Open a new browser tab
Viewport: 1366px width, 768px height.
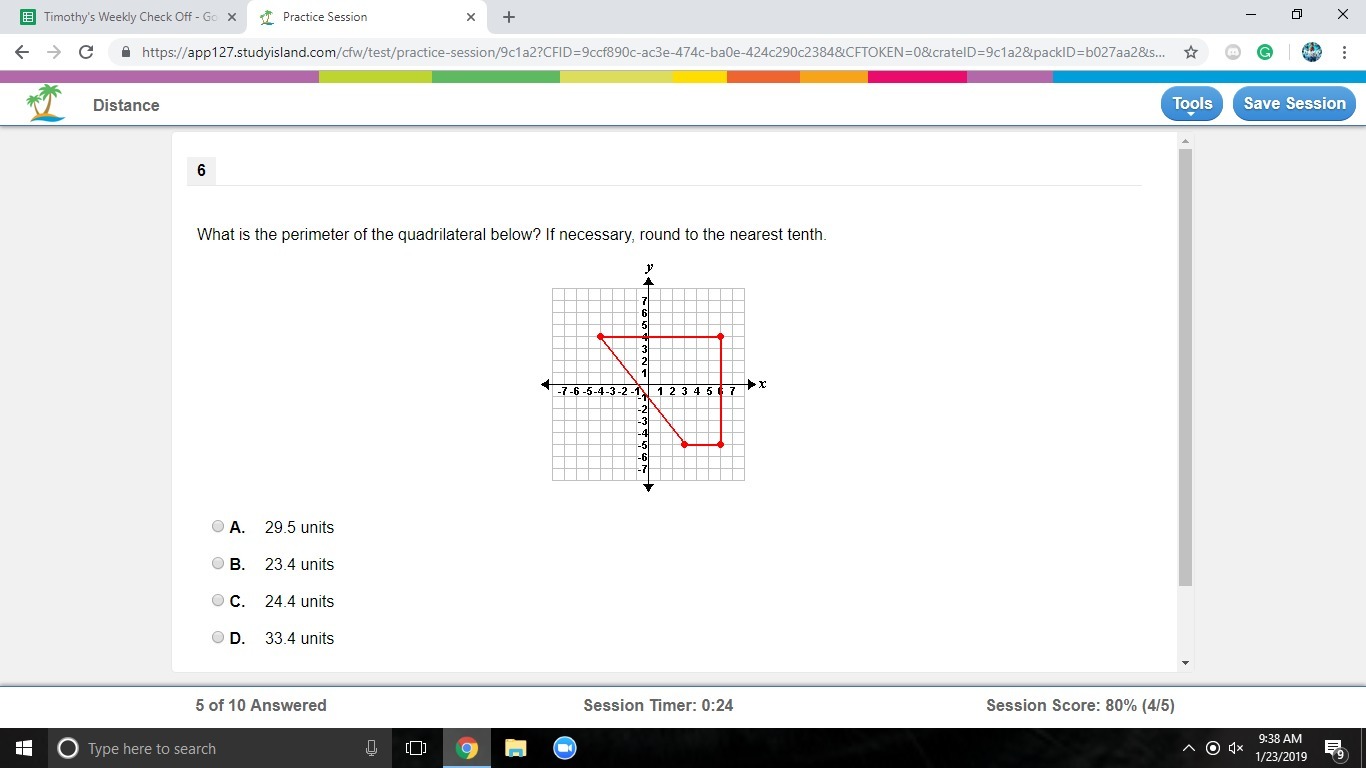(509, 17)
